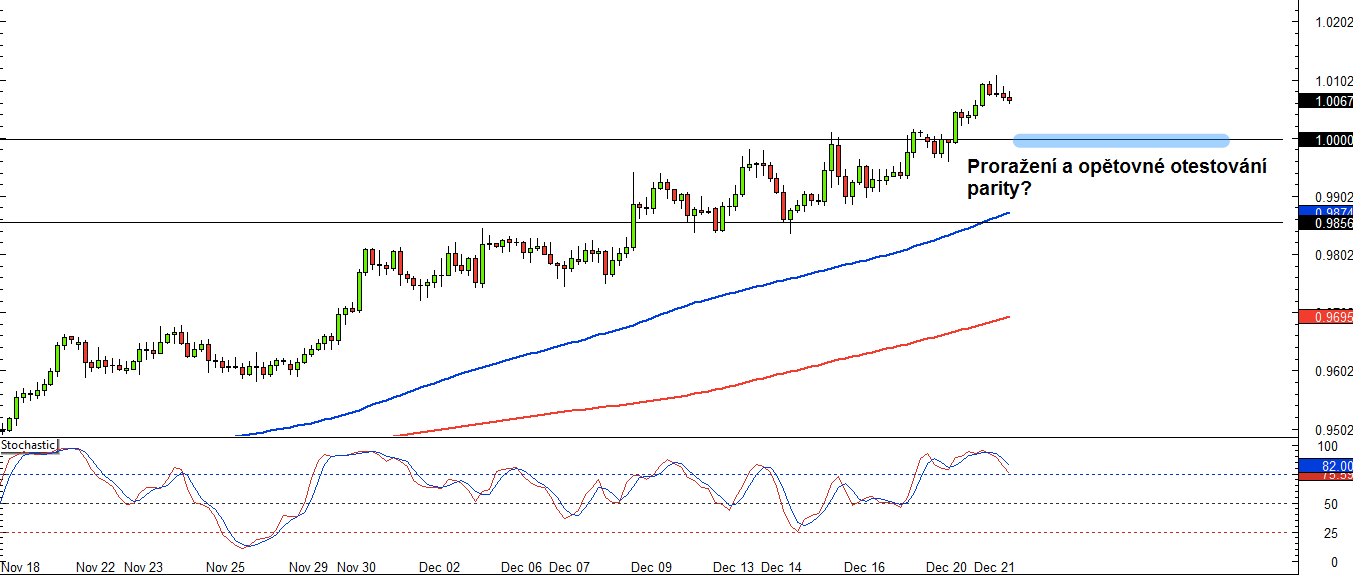Click the 0.9902 price axis label
This screenshot has height=575, width=1353.
pos(1335,197)
